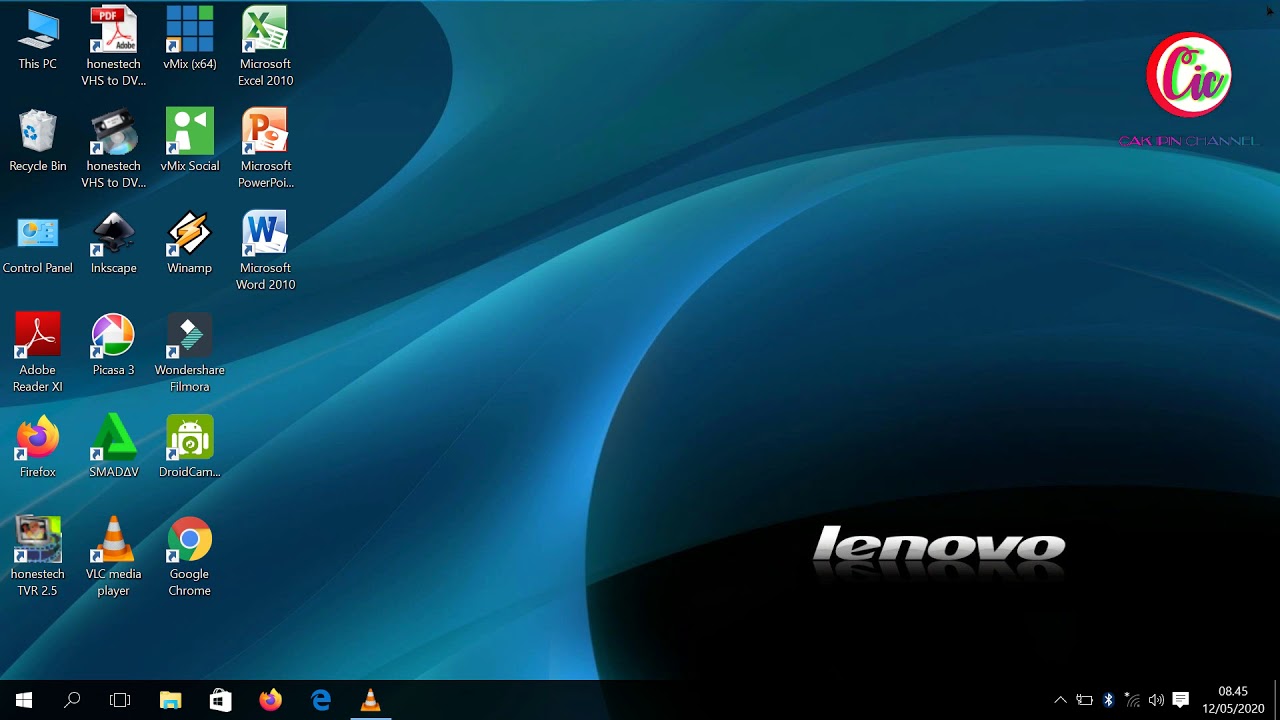The image size is (1280, 720).
Task: Select the Firefox desktop shortcut
Action: [38, 448]
